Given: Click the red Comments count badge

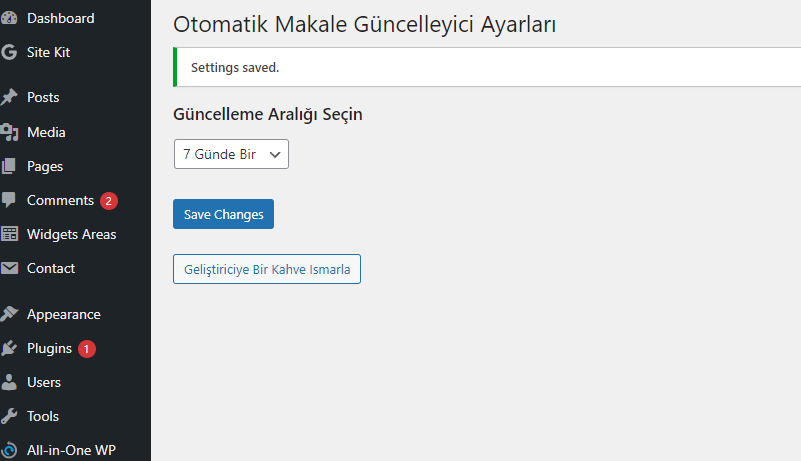Looking at the screenshot, I should [x=109, y=201].
